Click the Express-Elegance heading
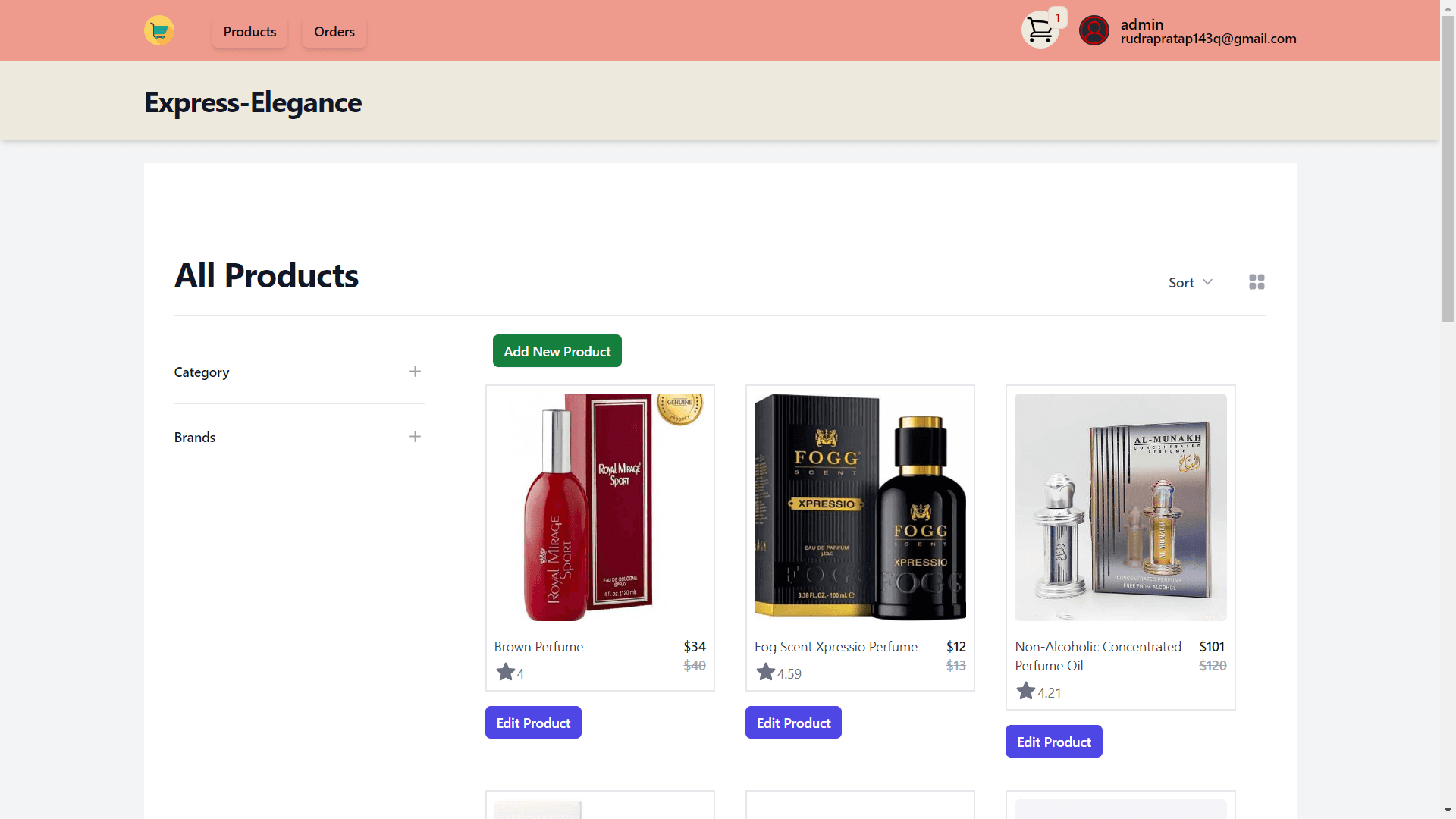The image size is (1456, 819). pos(253,102)
